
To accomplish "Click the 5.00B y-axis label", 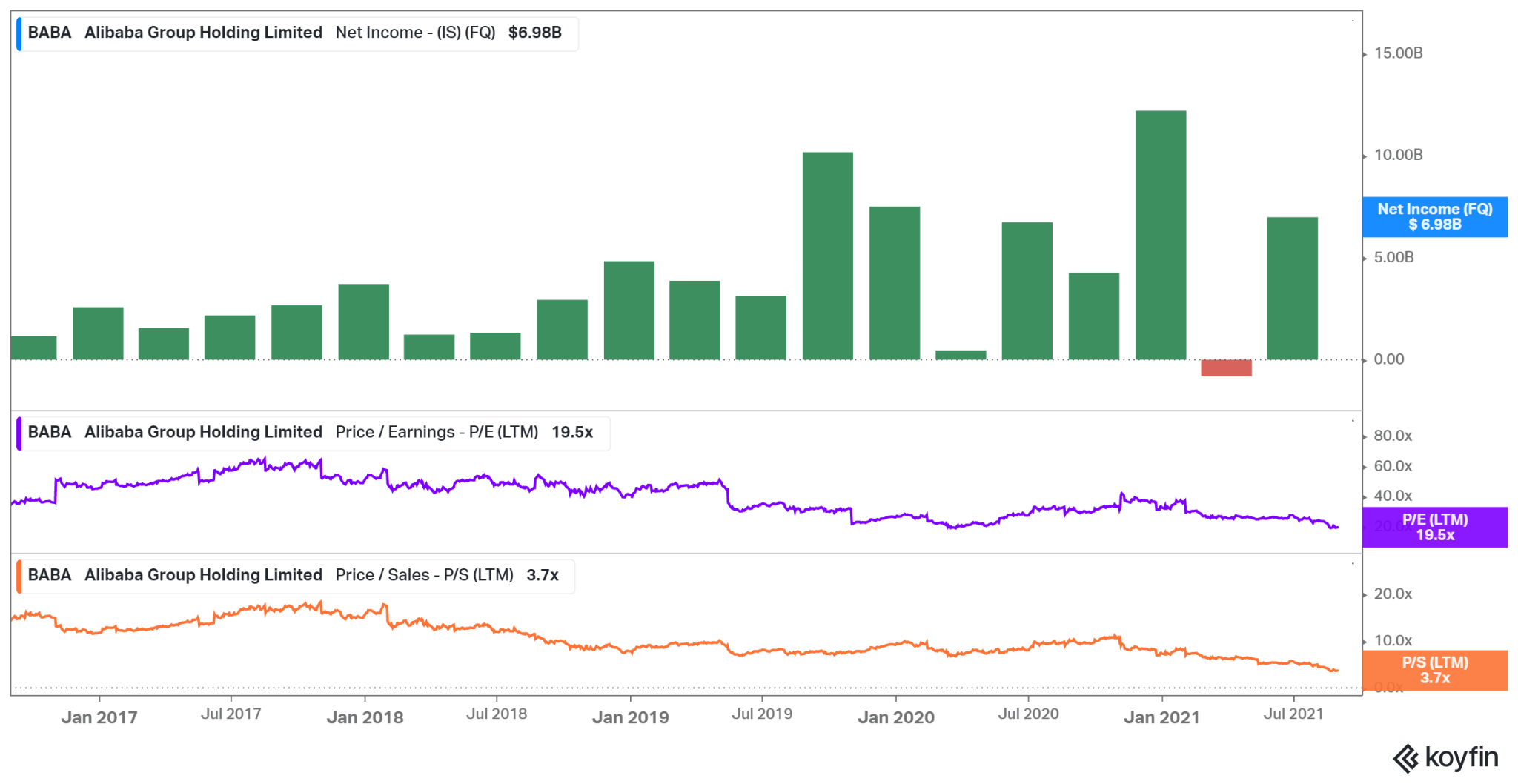I will [1393, 257].
